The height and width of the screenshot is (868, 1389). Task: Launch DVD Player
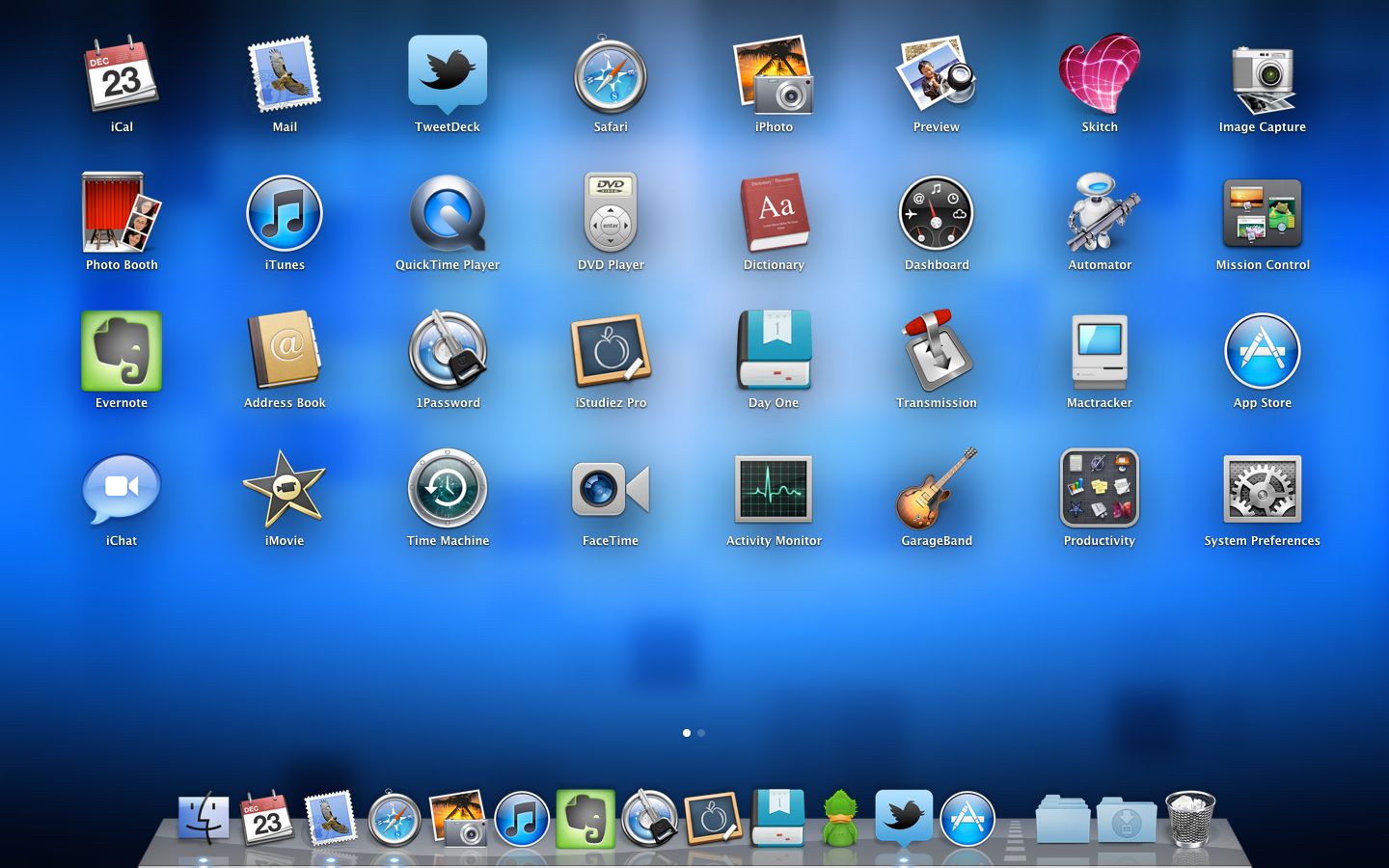611,213
